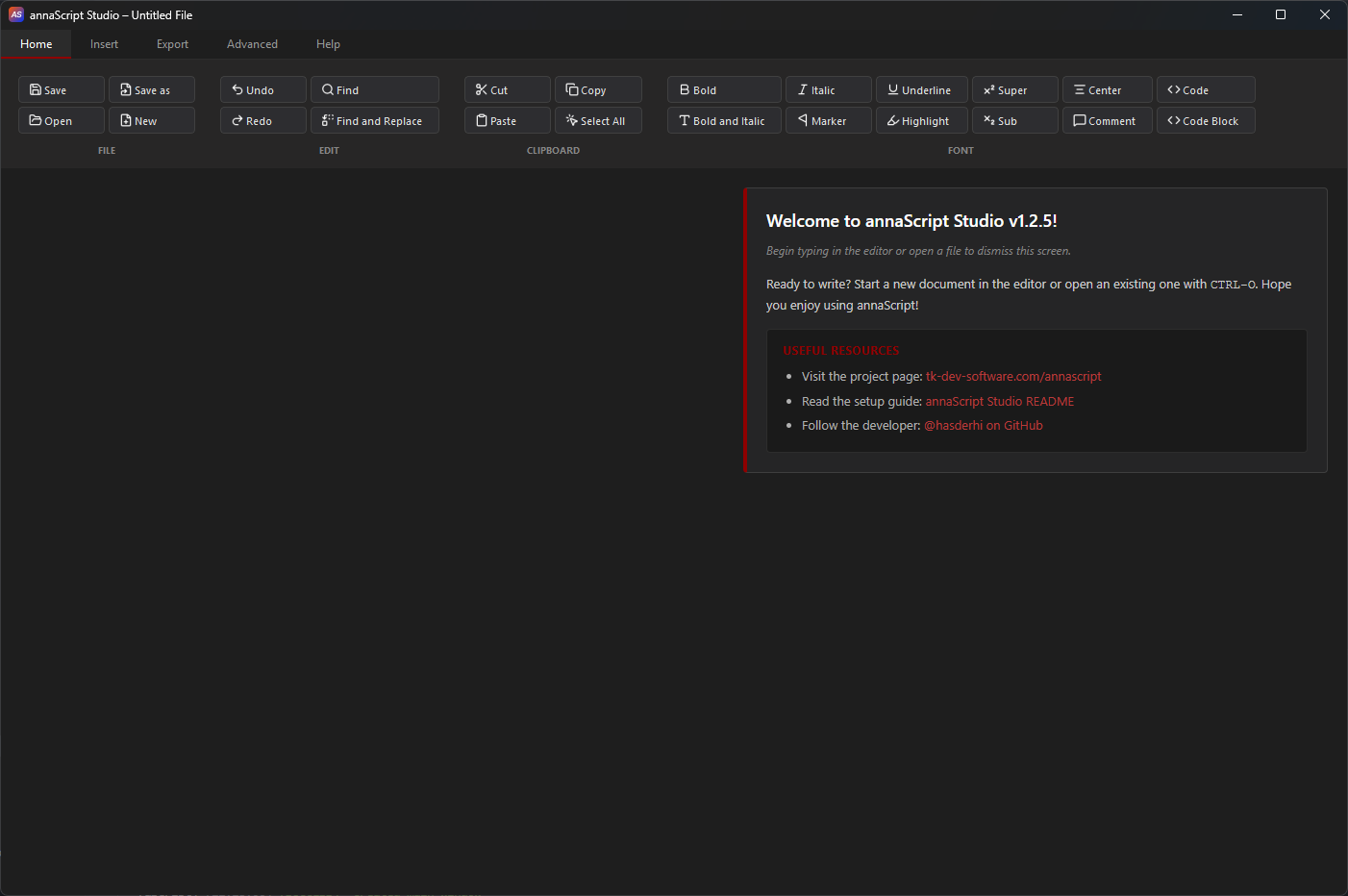Apply Bold and Italic formatting
This screenshot has width=1348, height=896.
pyautogui.click(x=724, y=120)
